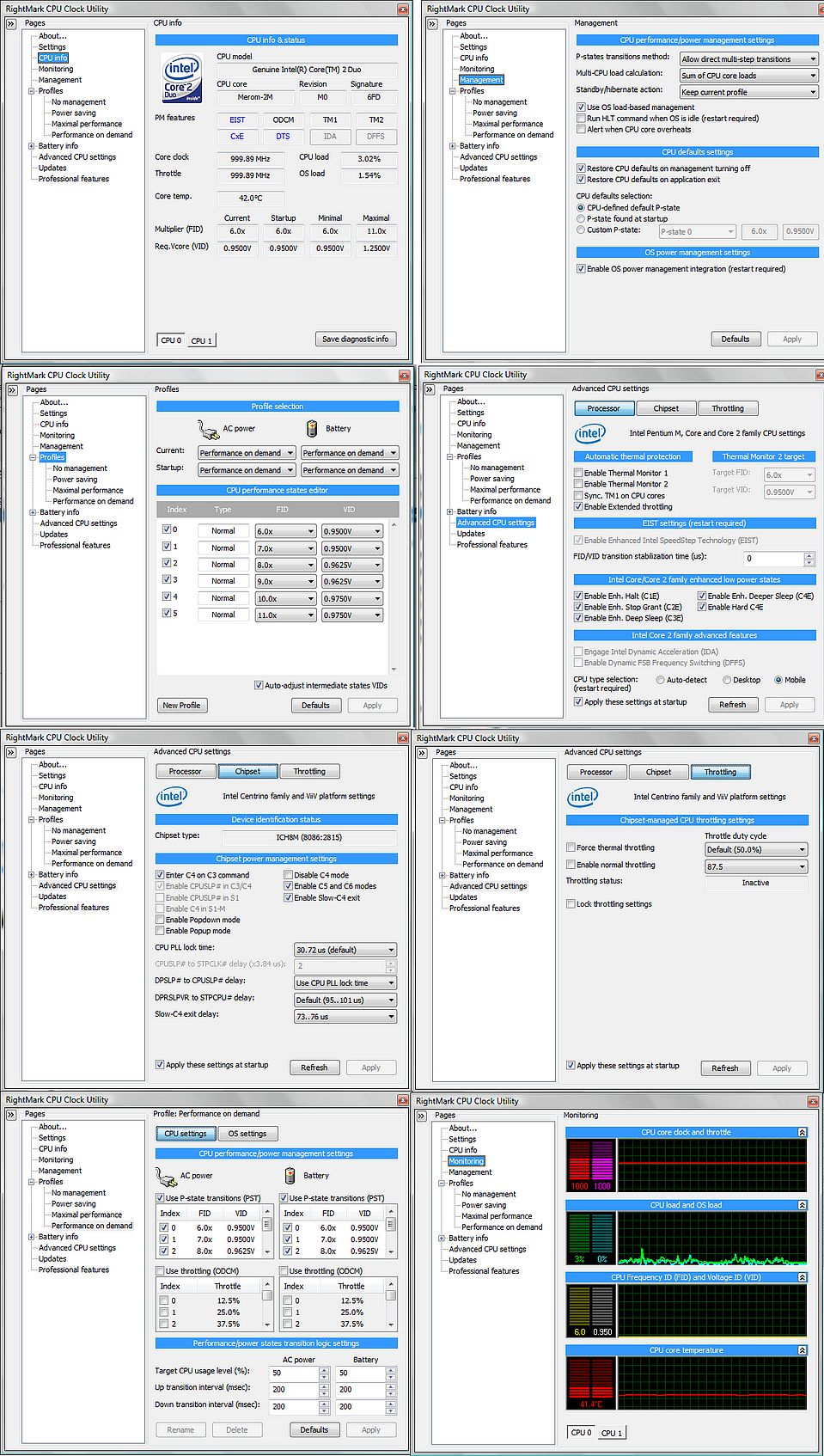Image resolution: width=824 pixels, height=1456 pixels.
Task: Collapse Pages pane in Profile selection window
Action: pos(12,390)
